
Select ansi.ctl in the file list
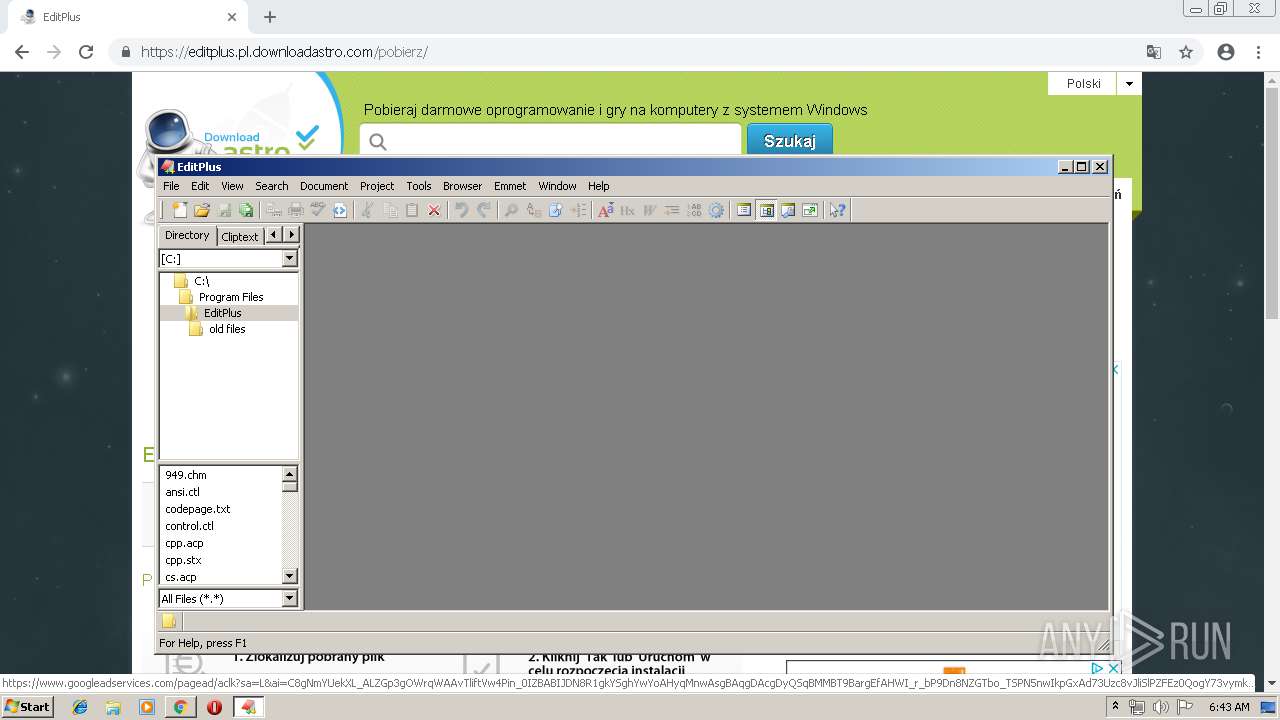183,492
